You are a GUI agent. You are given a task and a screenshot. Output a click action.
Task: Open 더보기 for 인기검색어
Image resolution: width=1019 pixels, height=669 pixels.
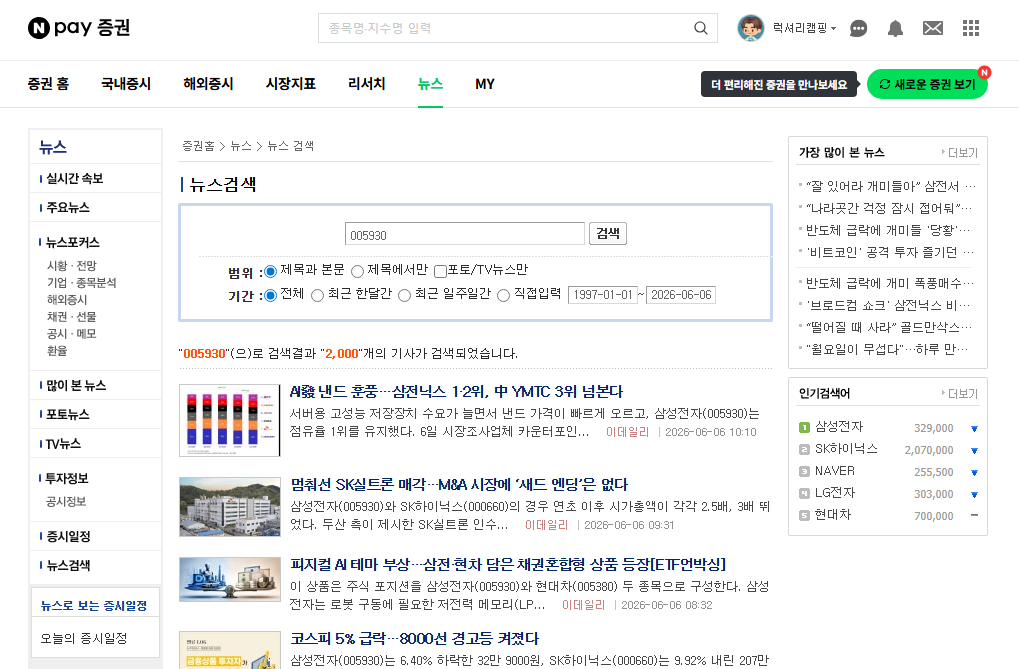click(x=959, y=393)
